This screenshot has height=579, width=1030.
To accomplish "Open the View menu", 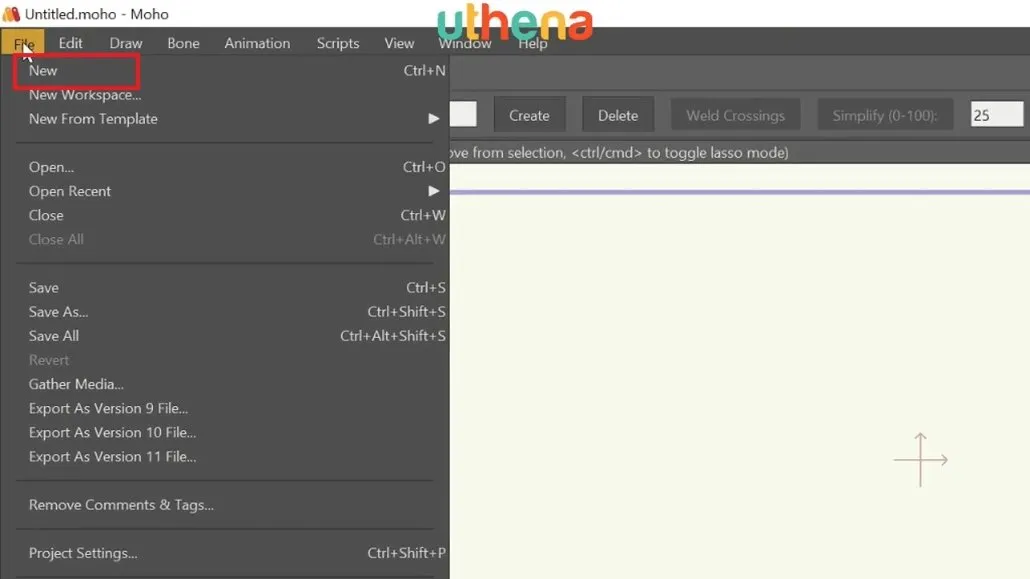I will point(399,43).
